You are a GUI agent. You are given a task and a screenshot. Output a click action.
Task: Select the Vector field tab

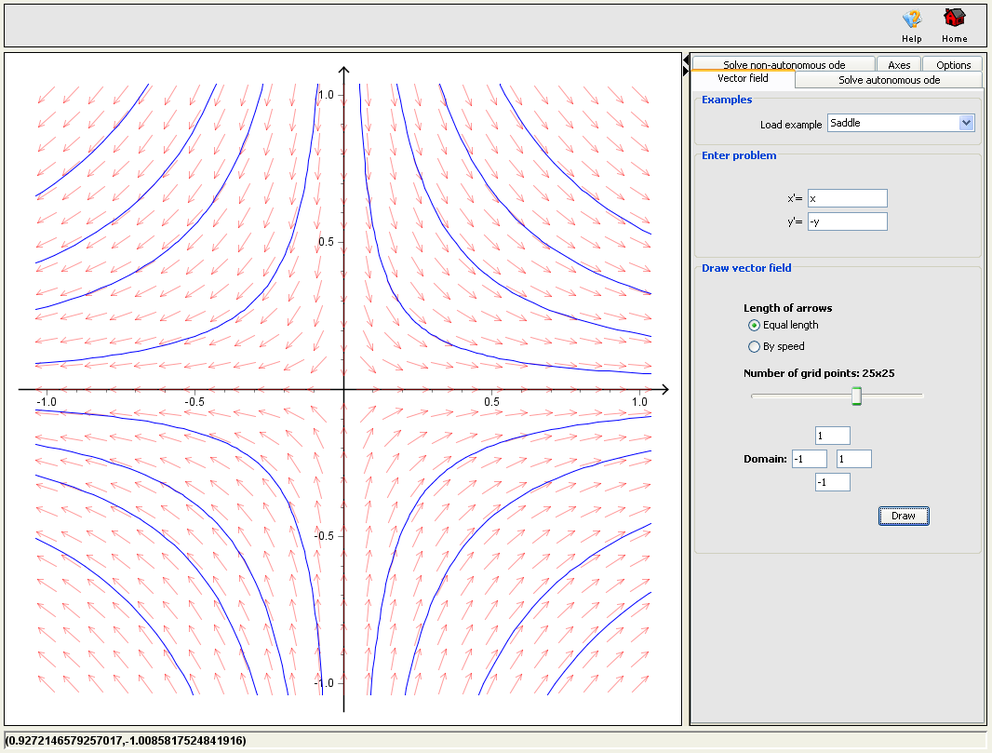pos(743,78)
